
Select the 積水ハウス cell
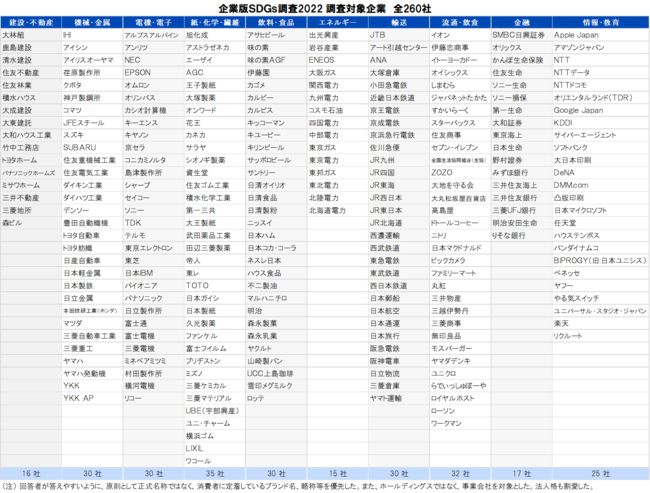coord(31,98)
